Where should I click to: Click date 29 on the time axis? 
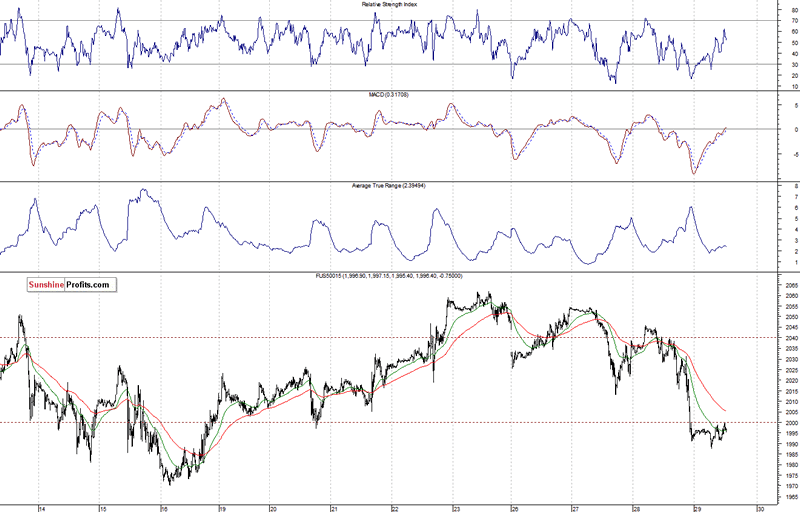tap(698, 509)
